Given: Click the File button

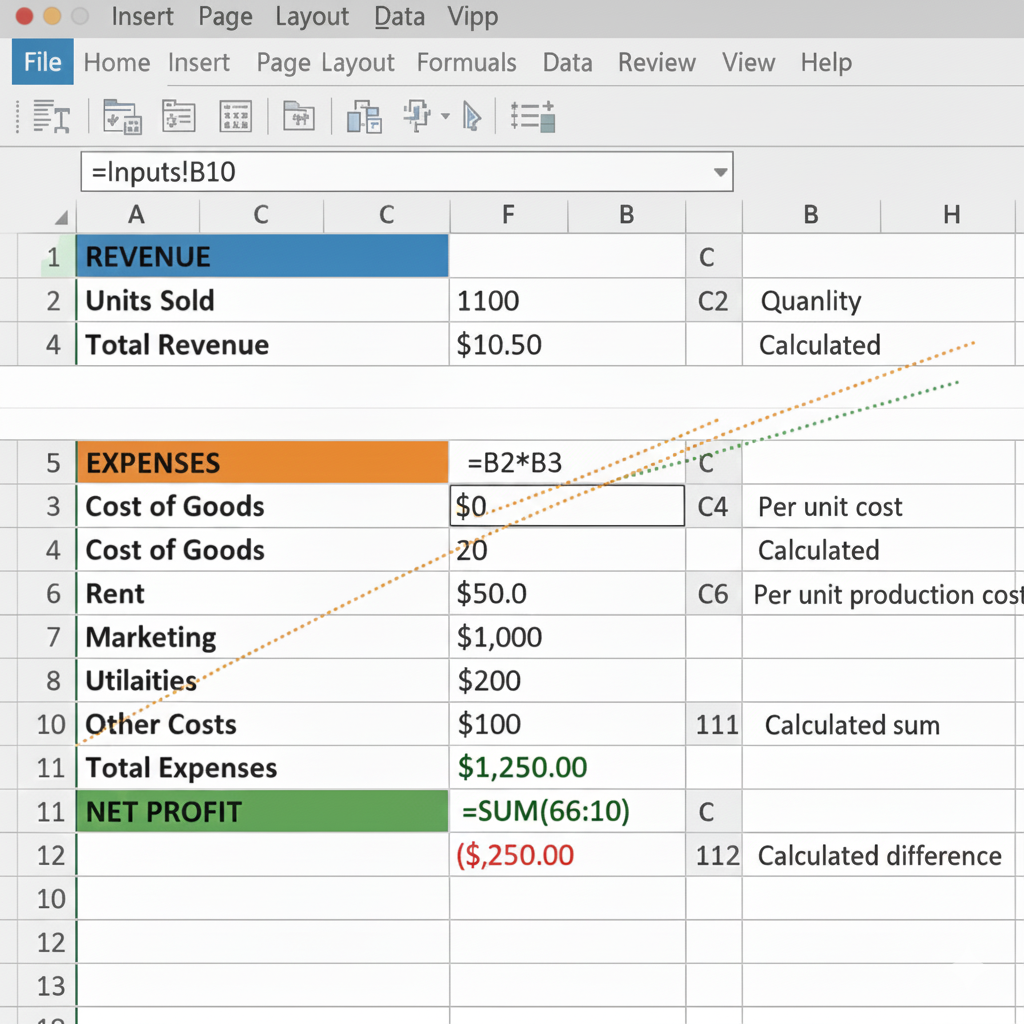Looking at the screenshot, I should [x=42, y=62].
